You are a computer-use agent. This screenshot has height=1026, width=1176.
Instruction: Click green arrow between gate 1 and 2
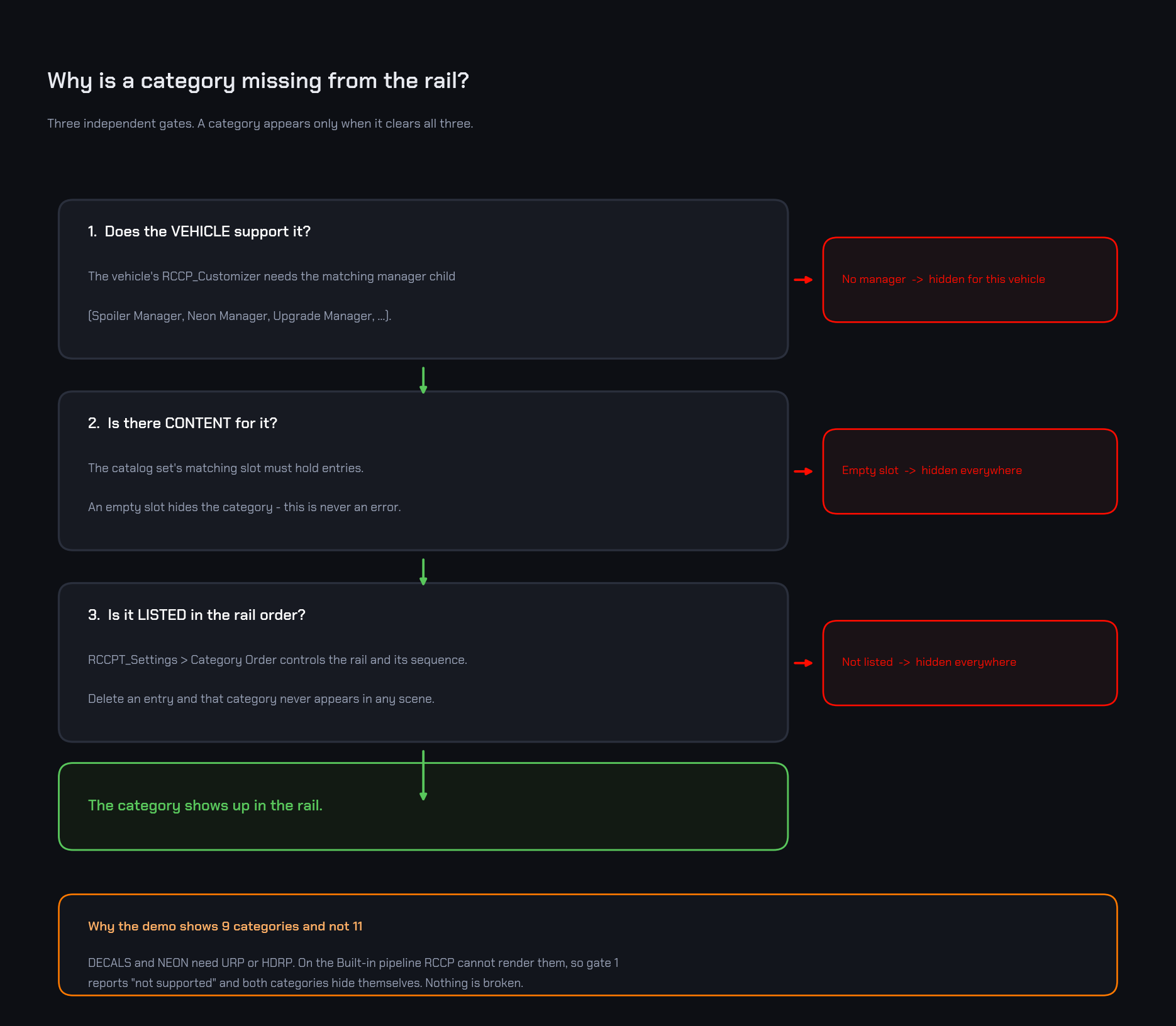423,380
